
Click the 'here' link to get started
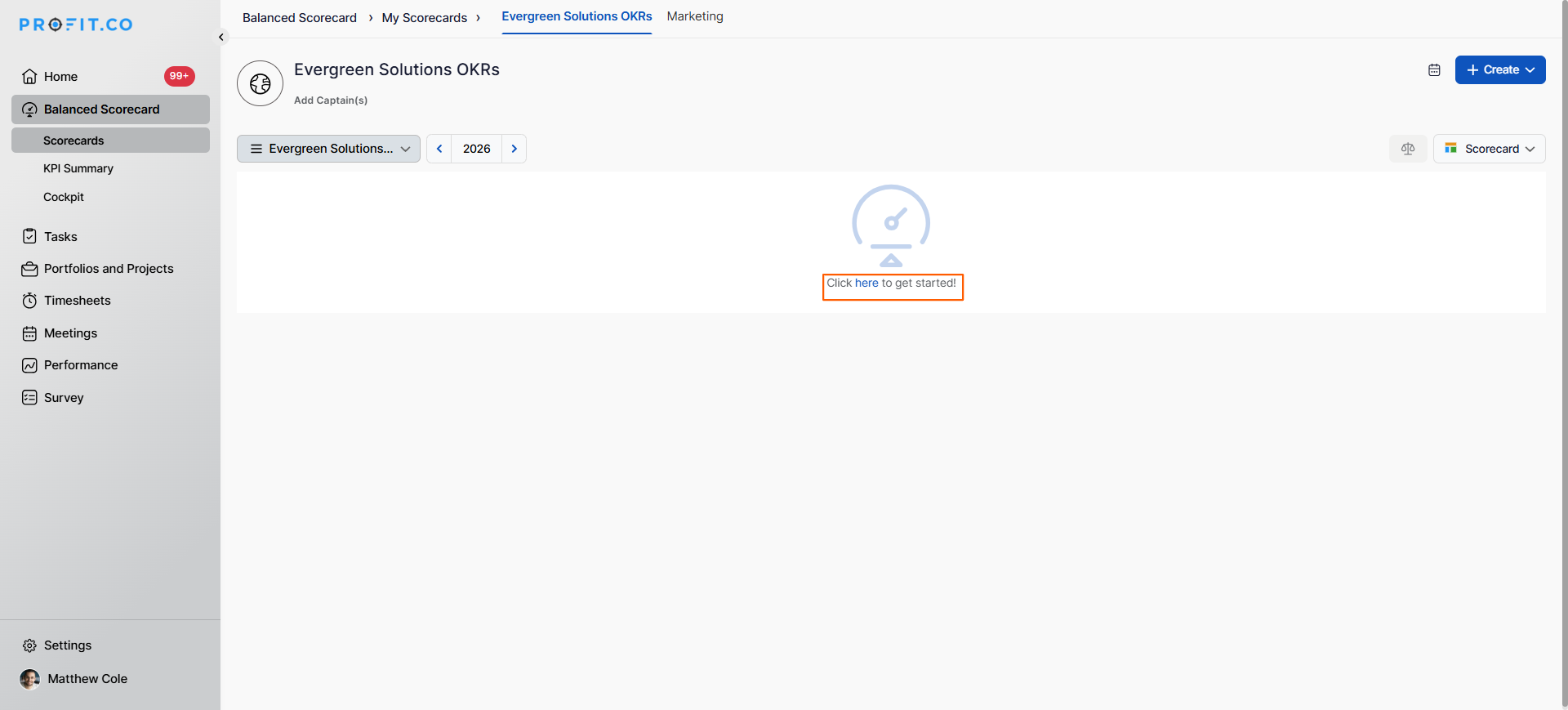[866, 284]
